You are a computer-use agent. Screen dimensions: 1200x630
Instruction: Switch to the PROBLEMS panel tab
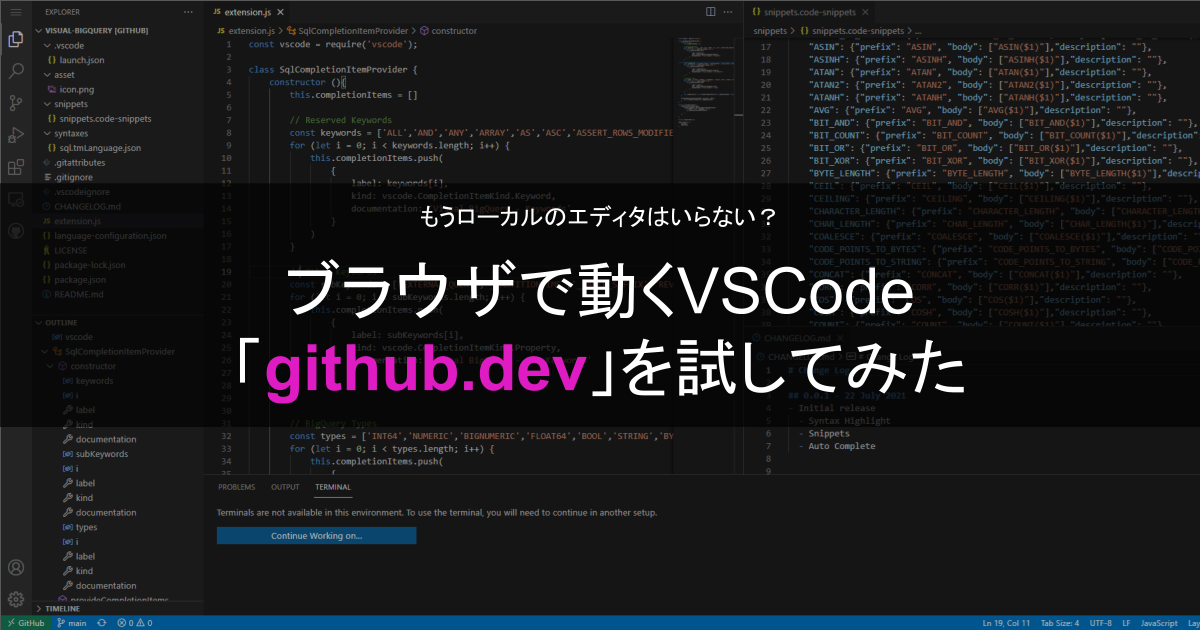(237, 487)
